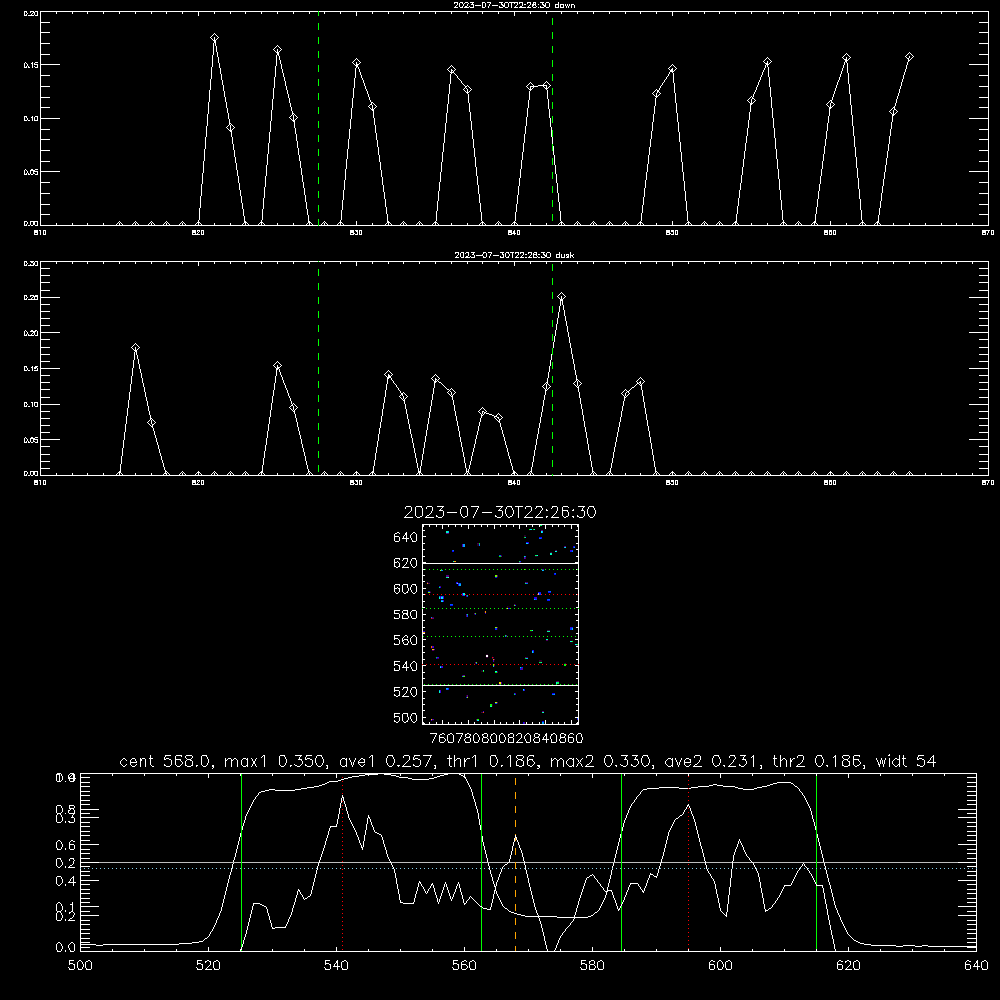Click x-axis label '640' of bottom plot
This screenshot has height=1000, width=1000.
[x=976, y=965]
